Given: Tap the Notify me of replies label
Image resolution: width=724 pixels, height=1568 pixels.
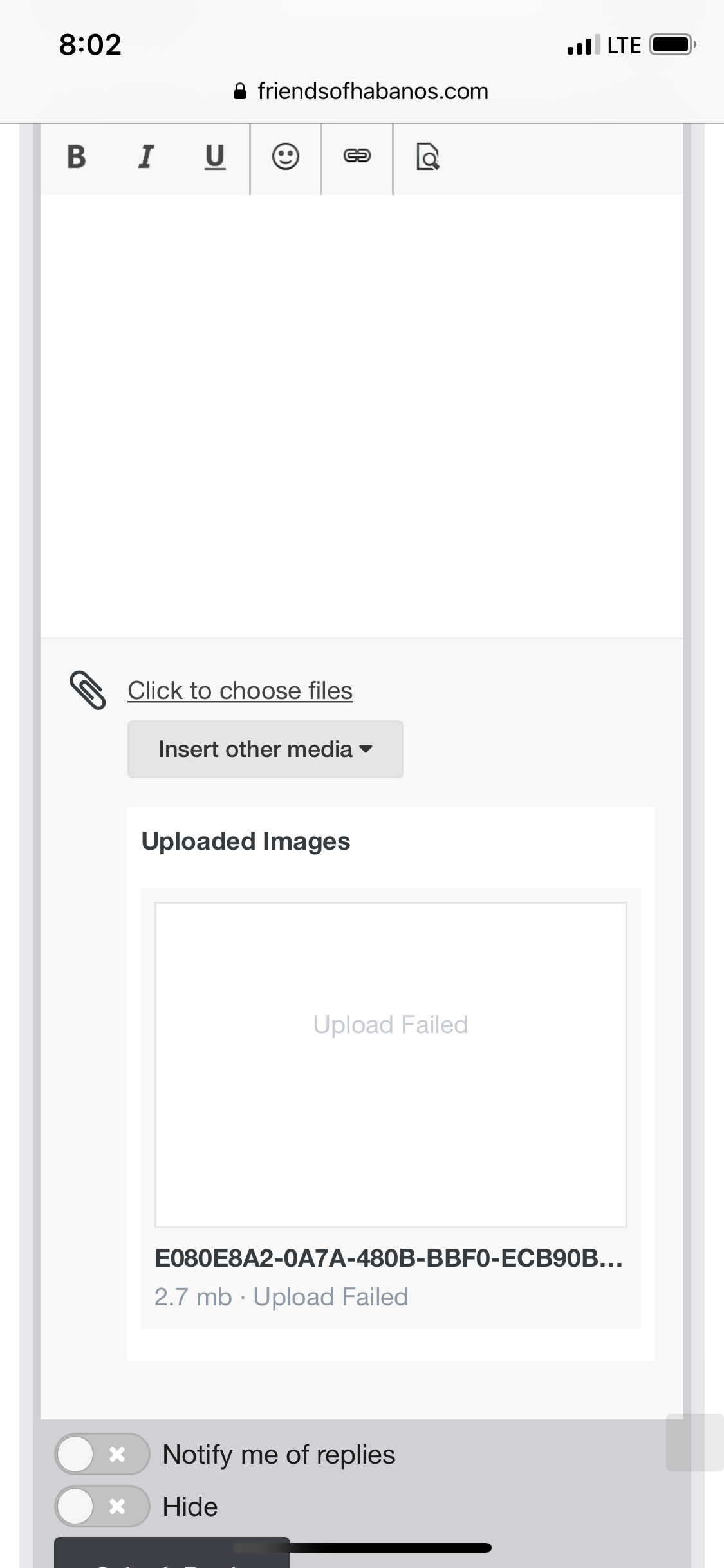Looking at the screenshot, I should click(x=279, y=1455).
